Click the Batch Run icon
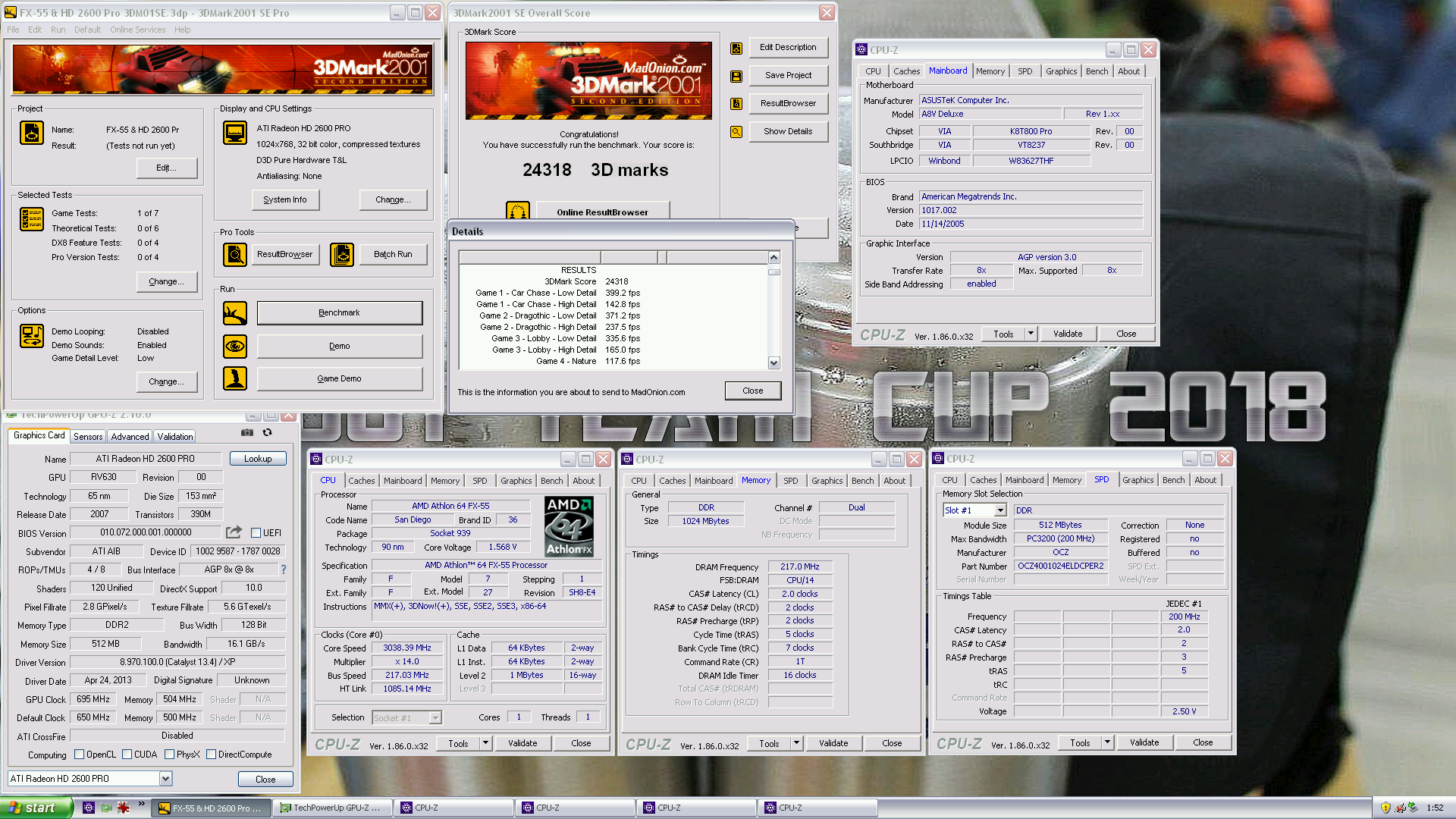This screenshot has width=1456, height=819. pyautogui.click(x=342, y=255)
